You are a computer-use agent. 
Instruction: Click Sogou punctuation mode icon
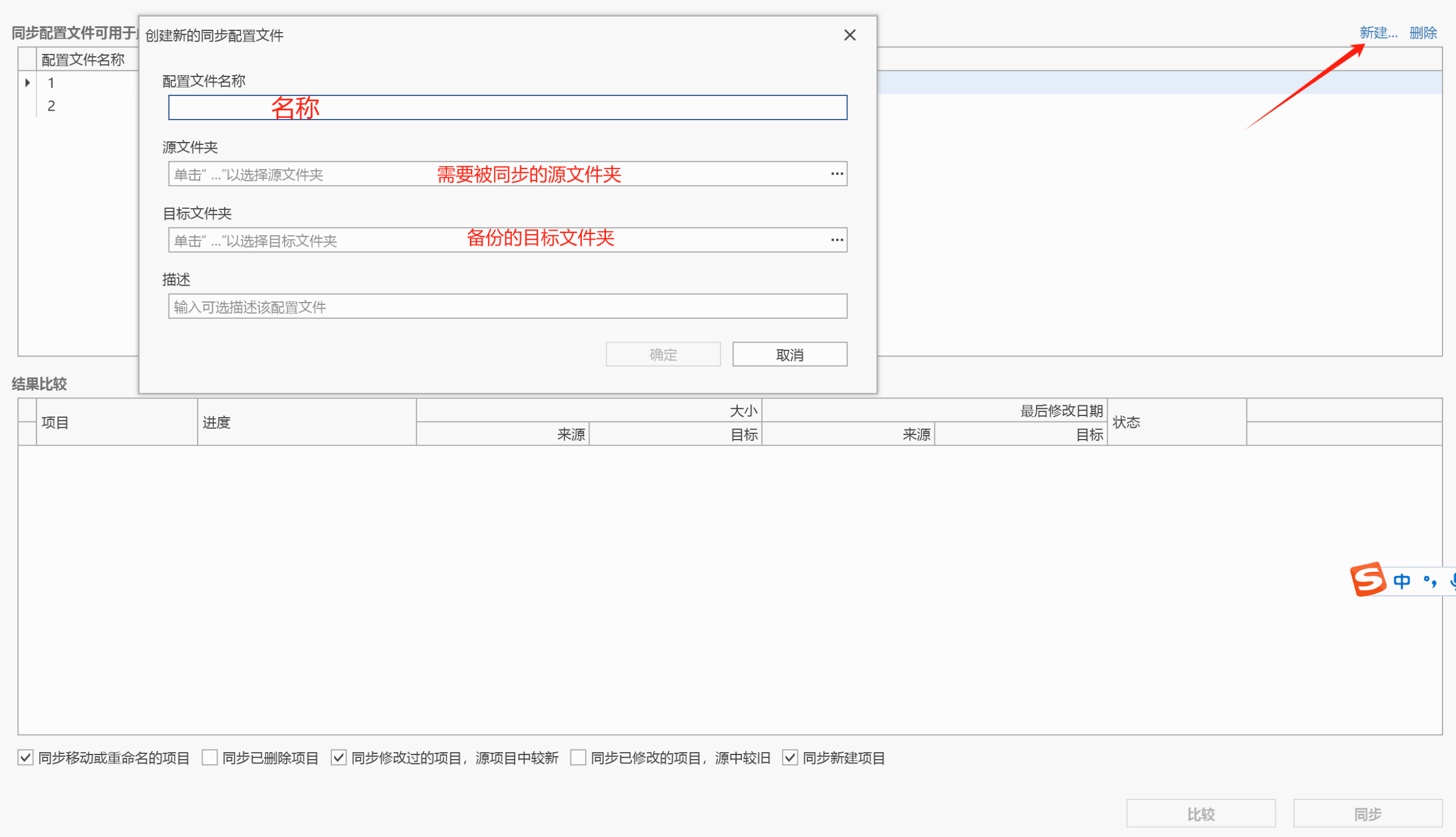[x=1430, y=581]
